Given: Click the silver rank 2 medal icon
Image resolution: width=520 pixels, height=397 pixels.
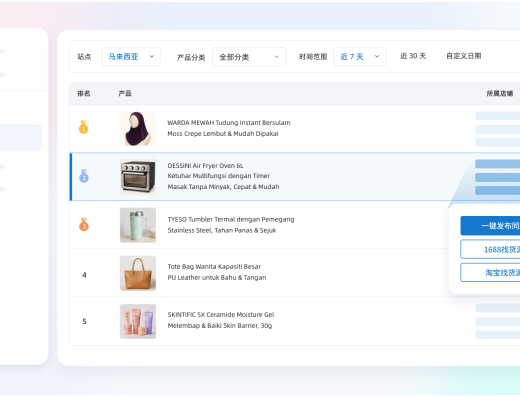Looking at the screenshot, I should tap(84, 176).
